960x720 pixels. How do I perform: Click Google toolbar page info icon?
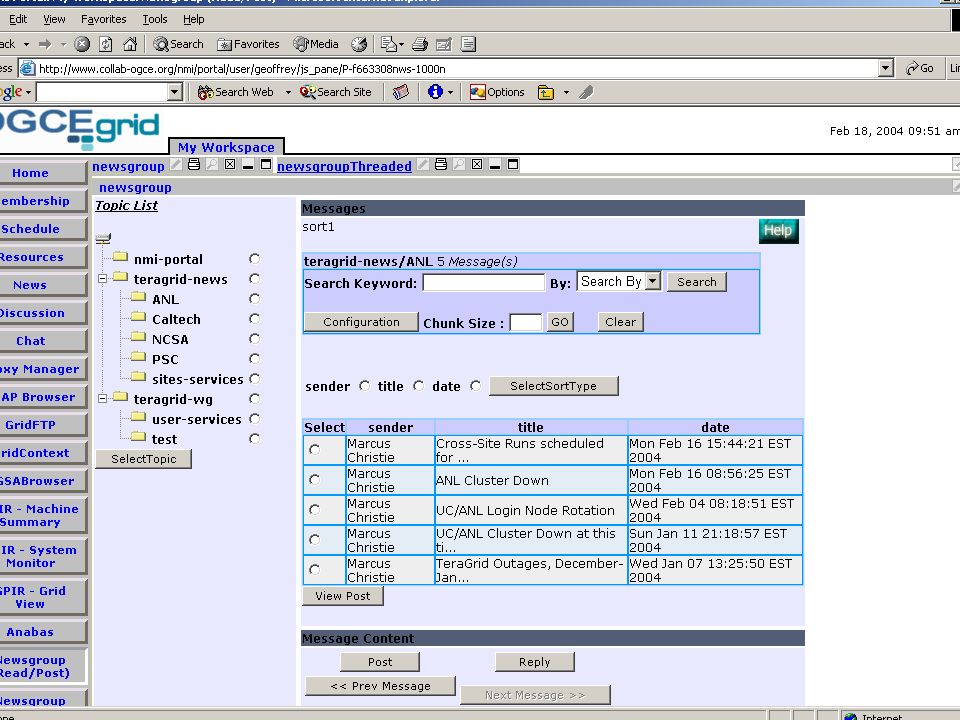(x=435, y=92)
